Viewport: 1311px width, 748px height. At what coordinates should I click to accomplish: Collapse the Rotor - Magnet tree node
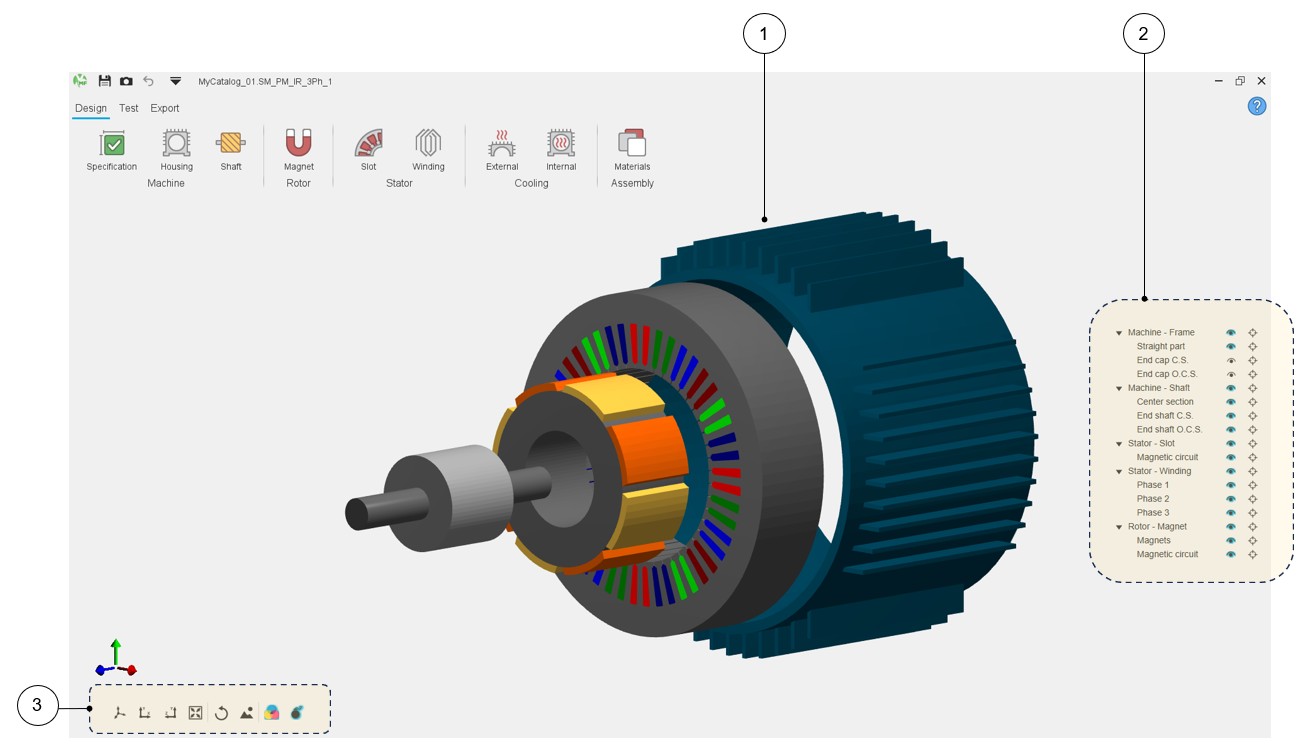coord(1119,527)
